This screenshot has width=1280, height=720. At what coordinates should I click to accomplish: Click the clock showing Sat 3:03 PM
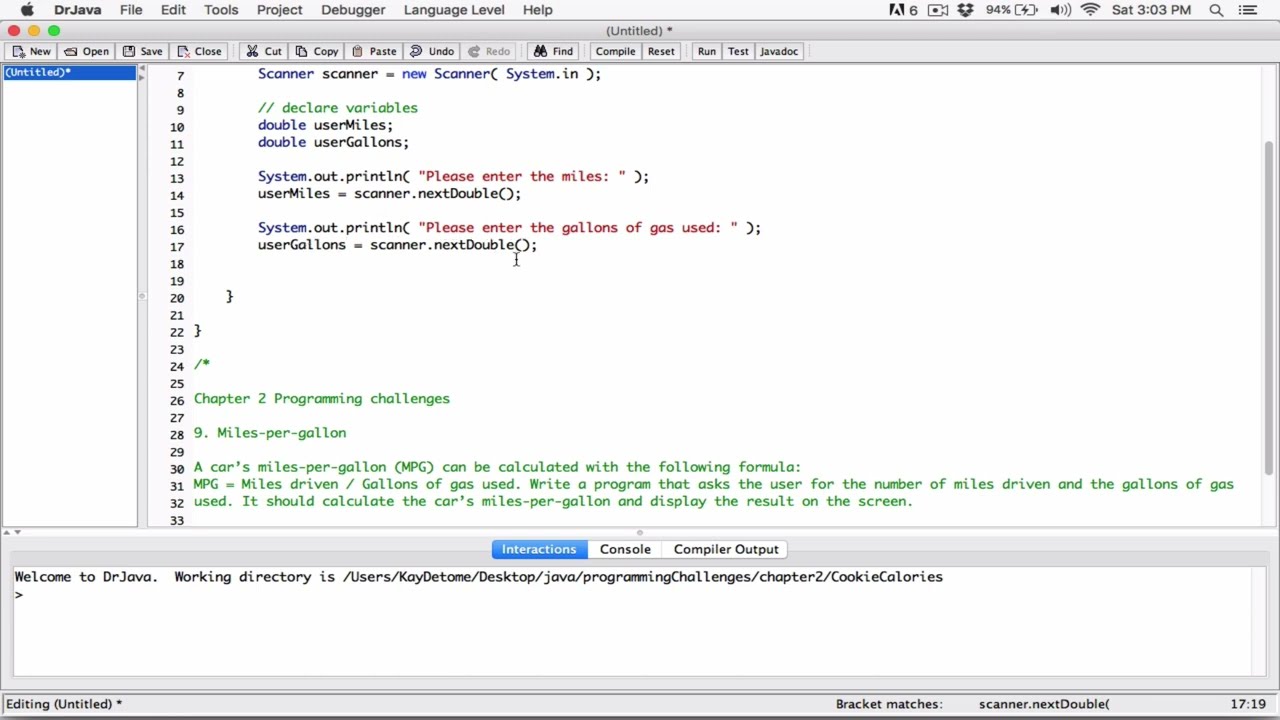[1151, 10]
